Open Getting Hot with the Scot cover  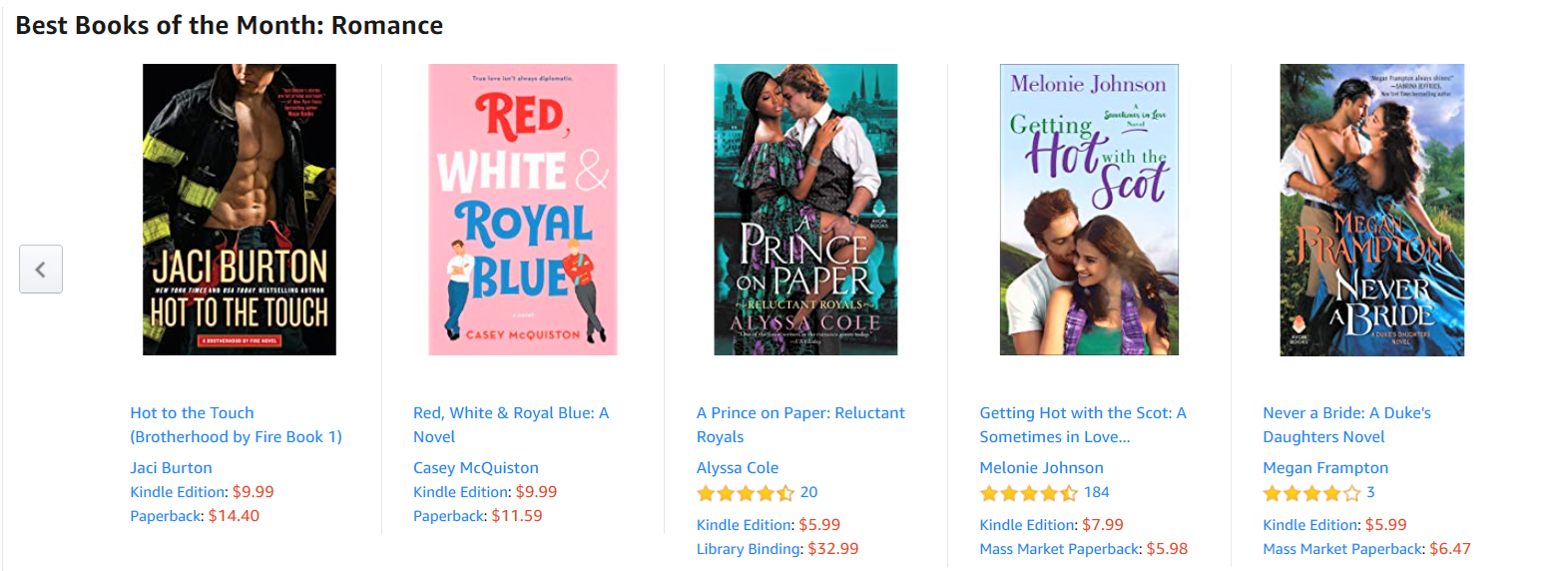pyautogui.click(x=1089, y=210)
